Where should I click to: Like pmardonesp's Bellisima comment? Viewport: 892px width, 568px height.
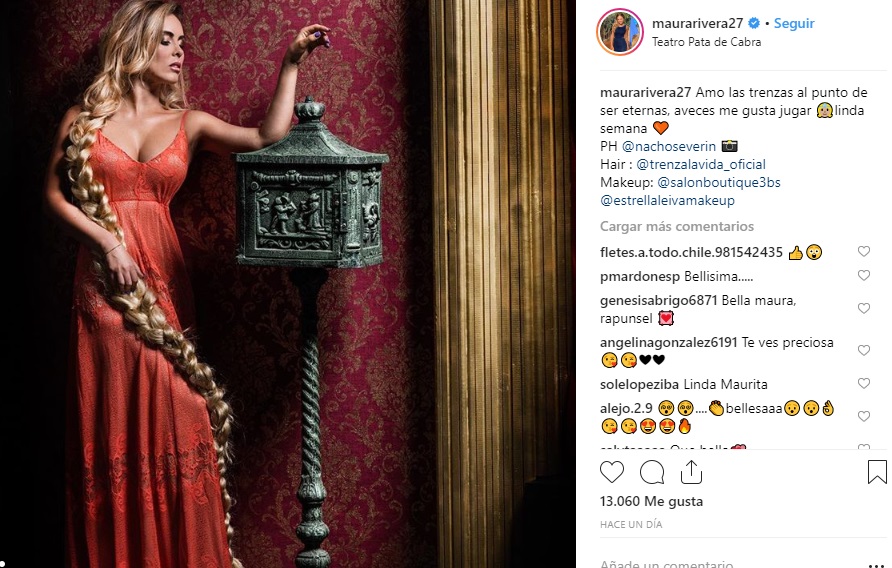pos(864,275)
